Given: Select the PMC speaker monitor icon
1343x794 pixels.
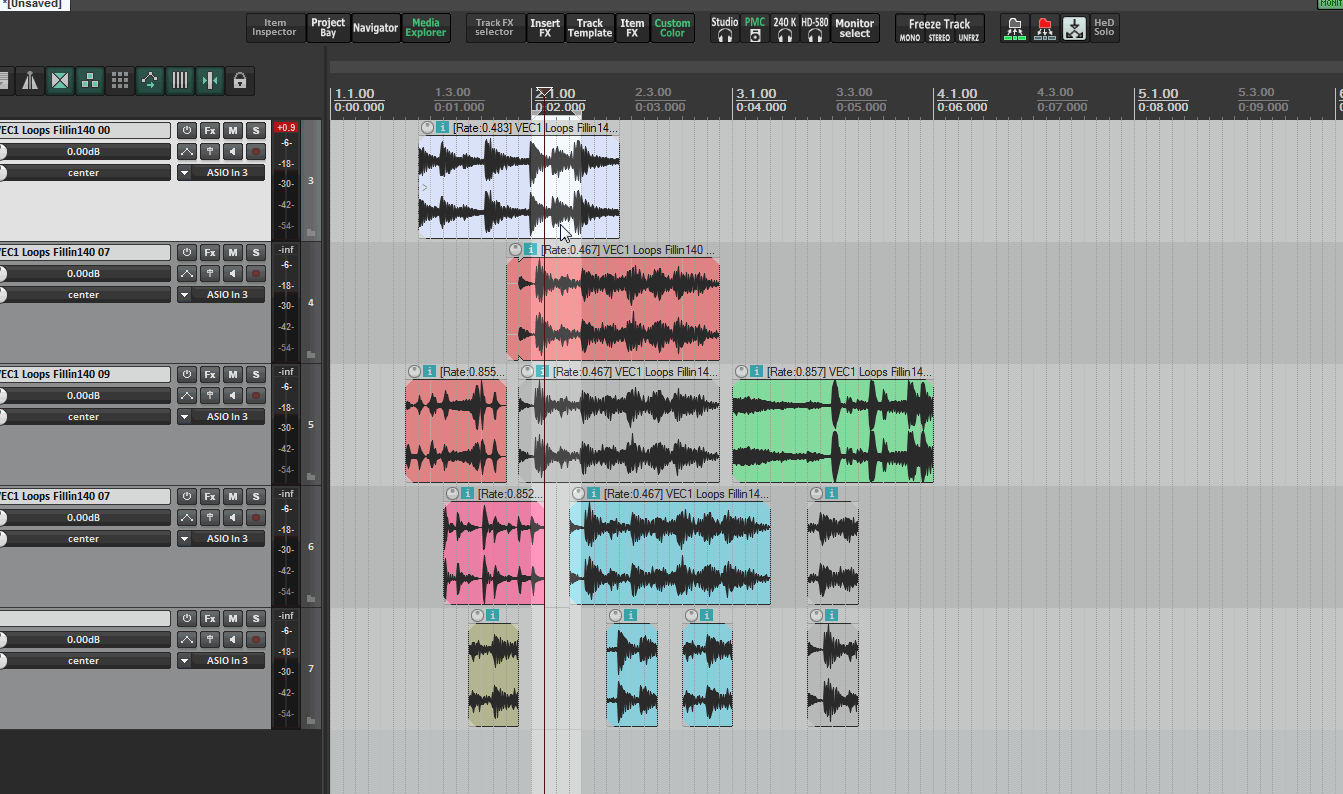Looking at the screenshot, I should 755,28.
